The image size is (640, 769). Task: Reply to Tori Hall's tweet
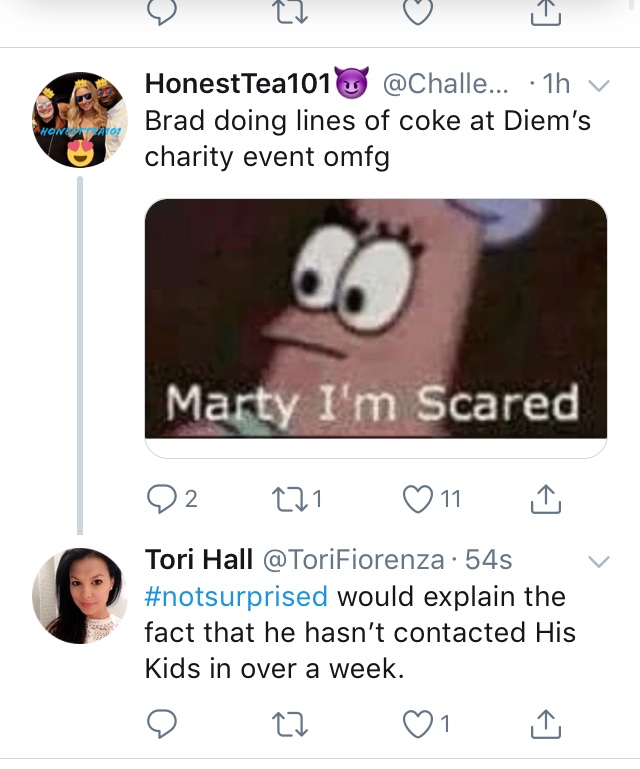(162, 724)
